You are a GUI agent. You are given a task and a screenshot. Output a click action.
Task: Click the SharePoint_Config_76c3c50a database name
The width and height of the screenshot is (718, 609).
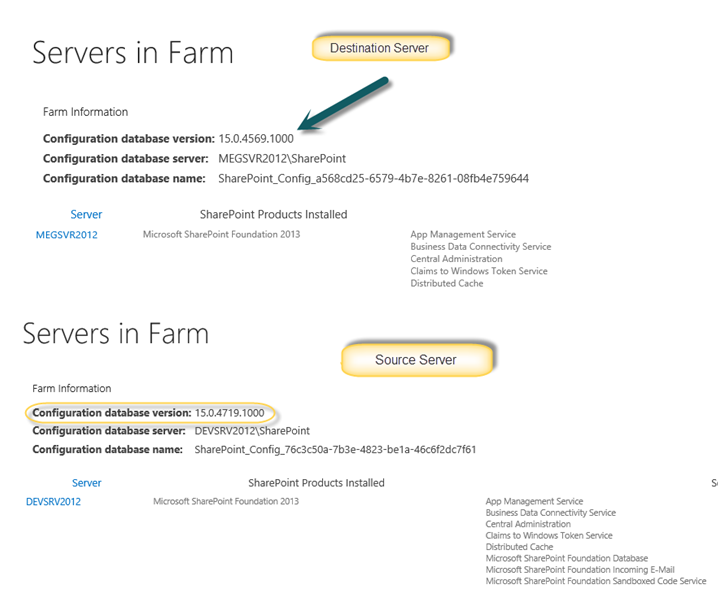[335, 450]
